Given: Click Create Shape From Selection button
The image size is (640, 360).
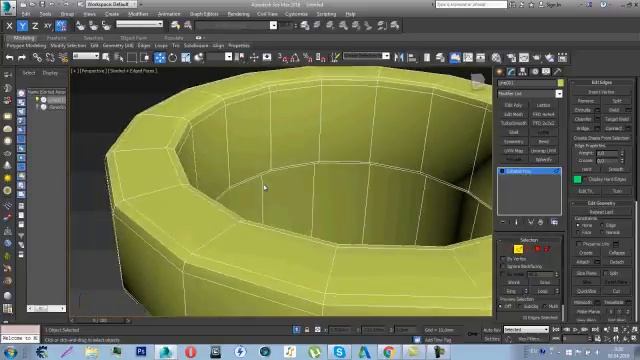Looking at the screenshot, I should click(x=601, y=138).
